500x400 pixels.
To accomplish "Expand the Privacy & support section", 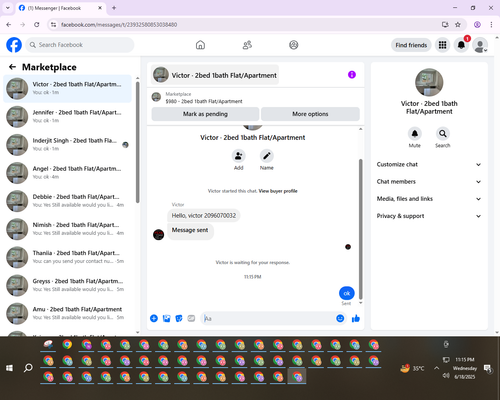I will point(429,216).
